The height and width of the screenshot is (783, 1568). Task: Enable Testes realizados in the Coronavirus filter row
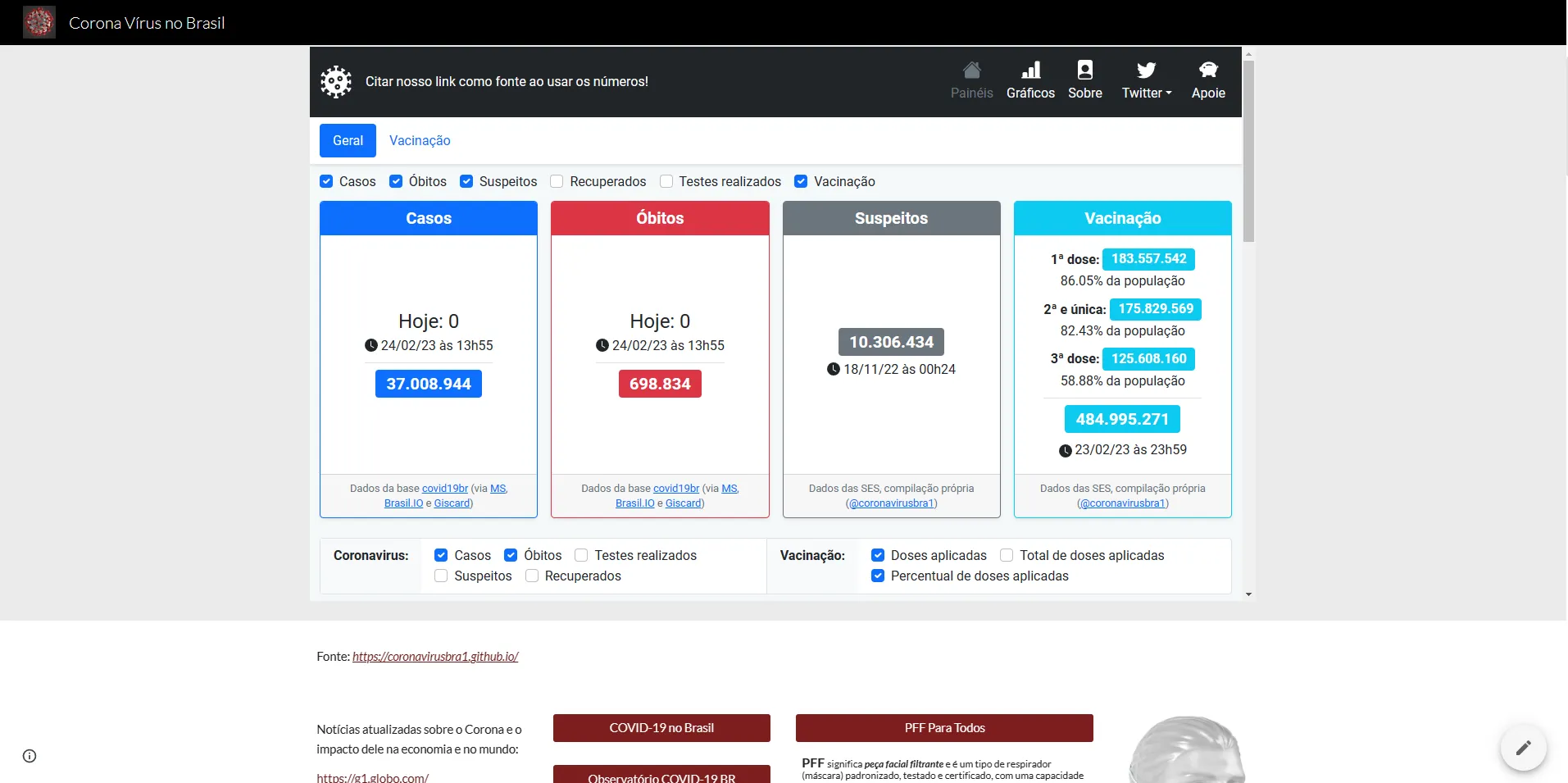coord(580,555)
